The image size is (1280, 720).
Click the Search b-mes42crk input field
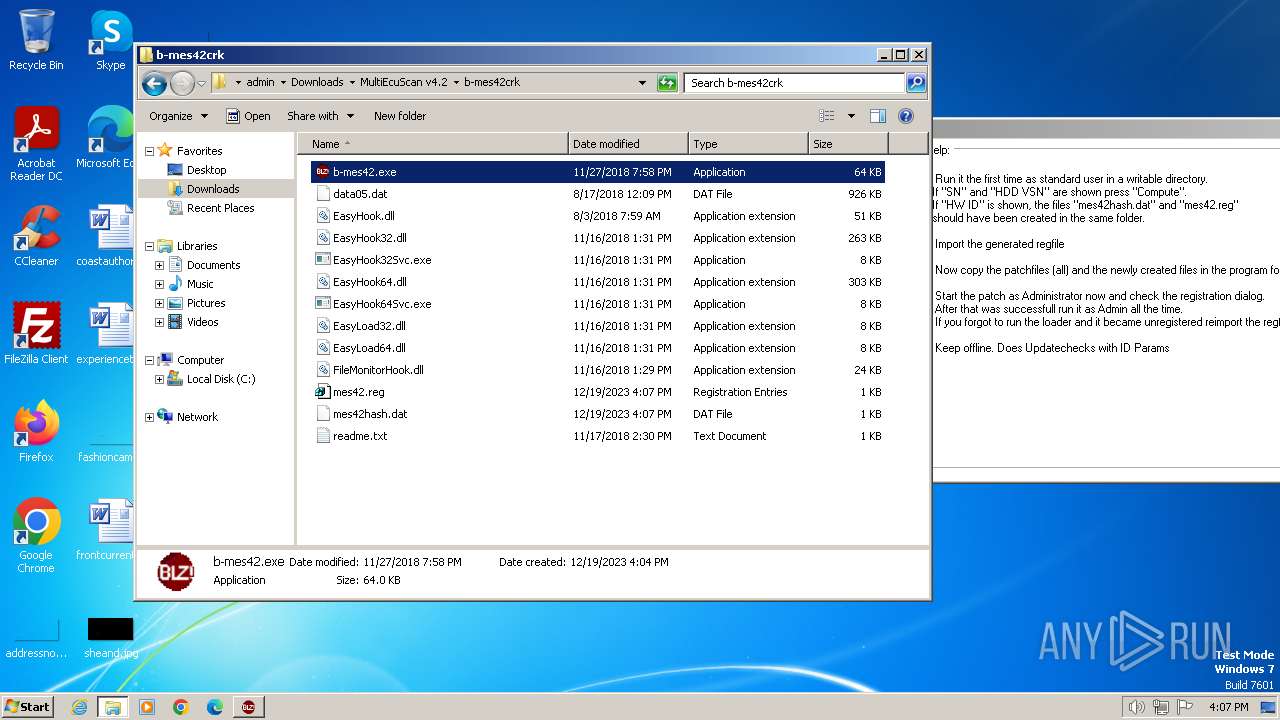point(795,83)
